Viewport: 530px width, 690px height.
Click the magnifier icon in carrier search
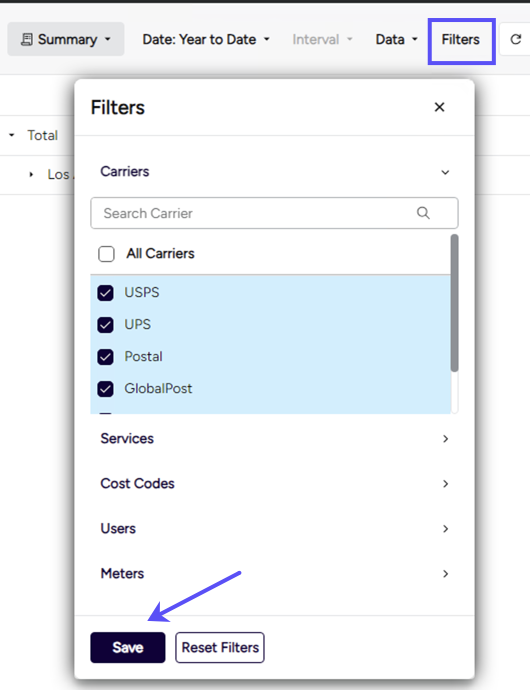423,213
